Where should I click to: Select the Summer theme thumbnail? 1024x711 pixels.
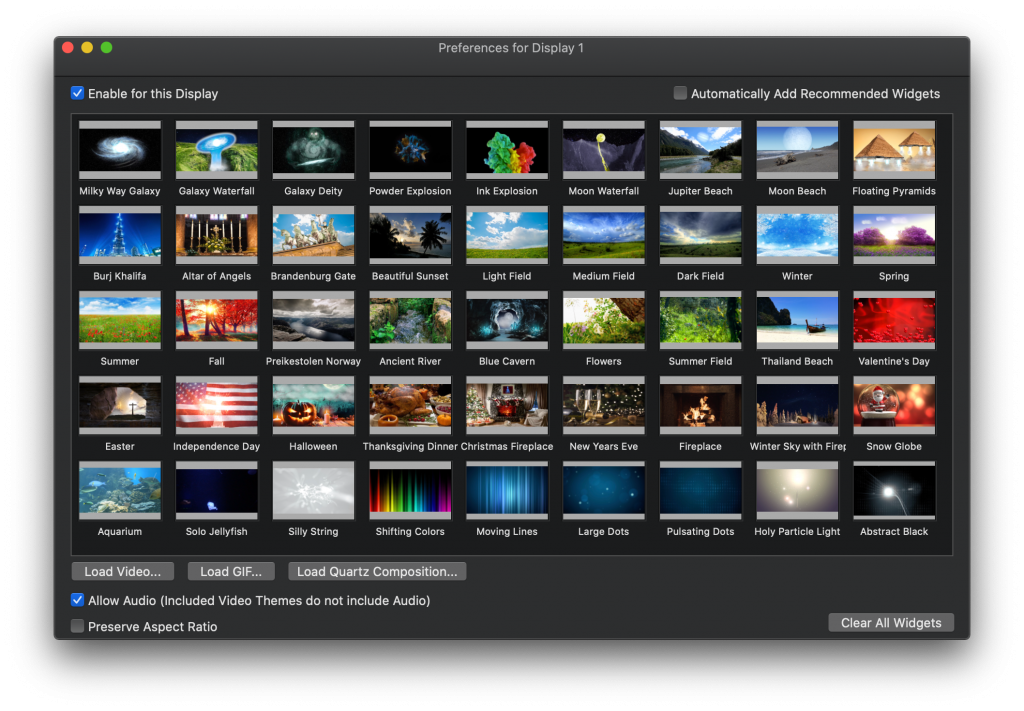(120, 320)
